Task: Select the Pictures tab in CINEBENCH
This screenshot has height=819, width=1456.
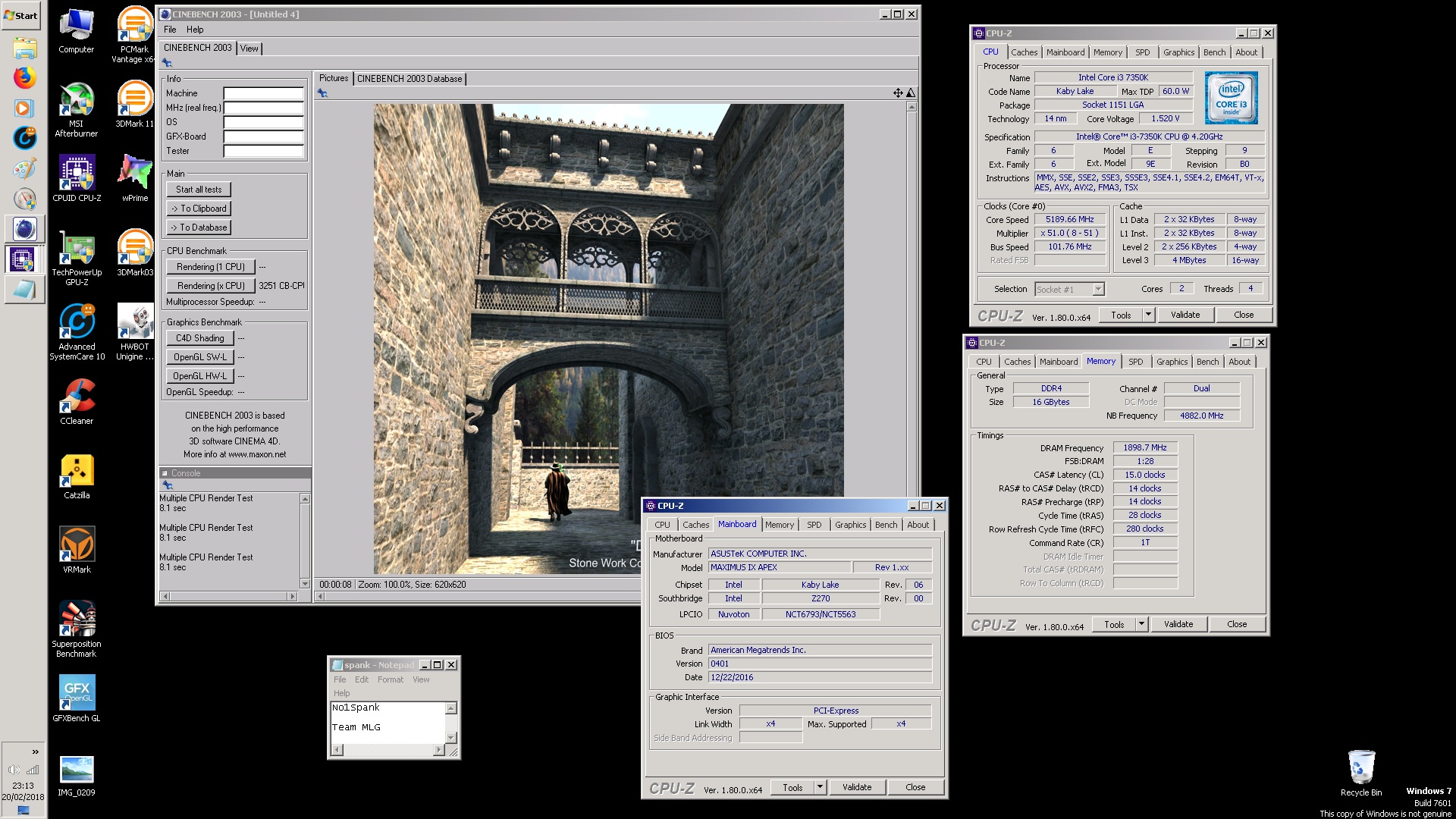Action: 334,78
